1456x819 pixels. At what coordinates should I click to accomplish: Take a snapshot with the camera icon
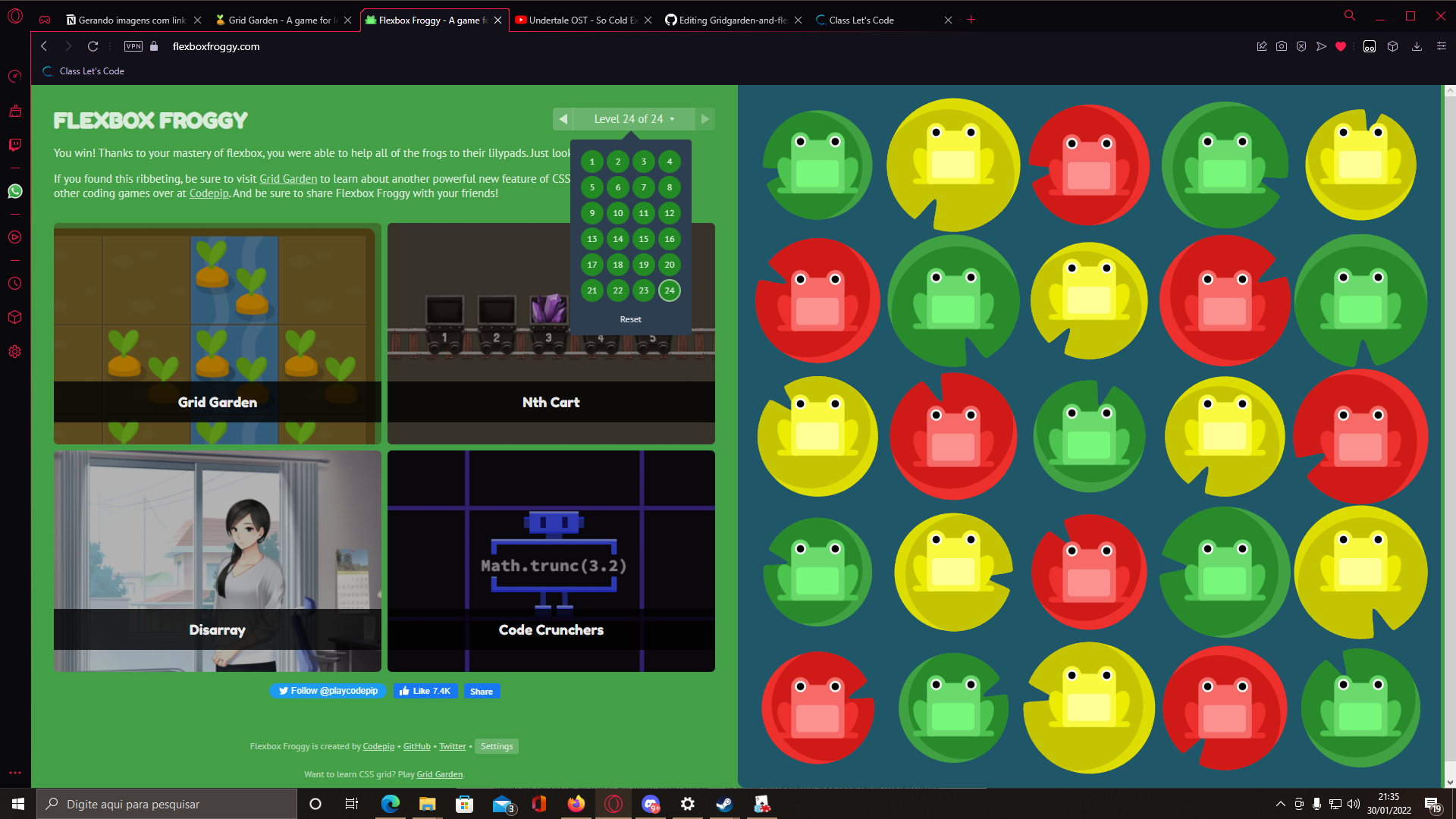(x=1282, y=46)
